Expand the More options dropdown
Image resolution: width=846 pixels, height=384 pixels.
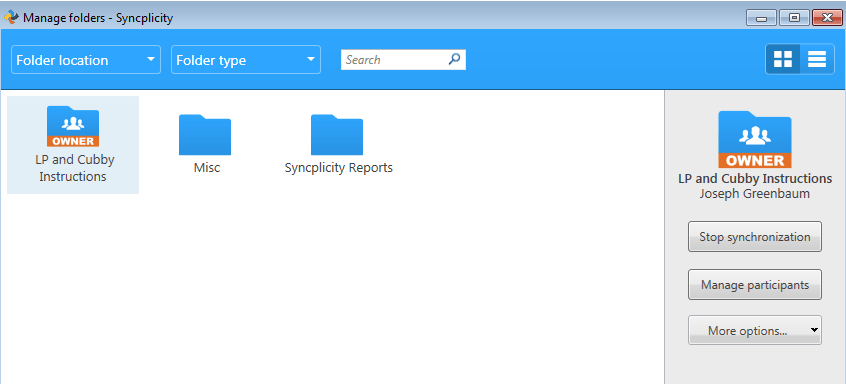tap(754, 331)
